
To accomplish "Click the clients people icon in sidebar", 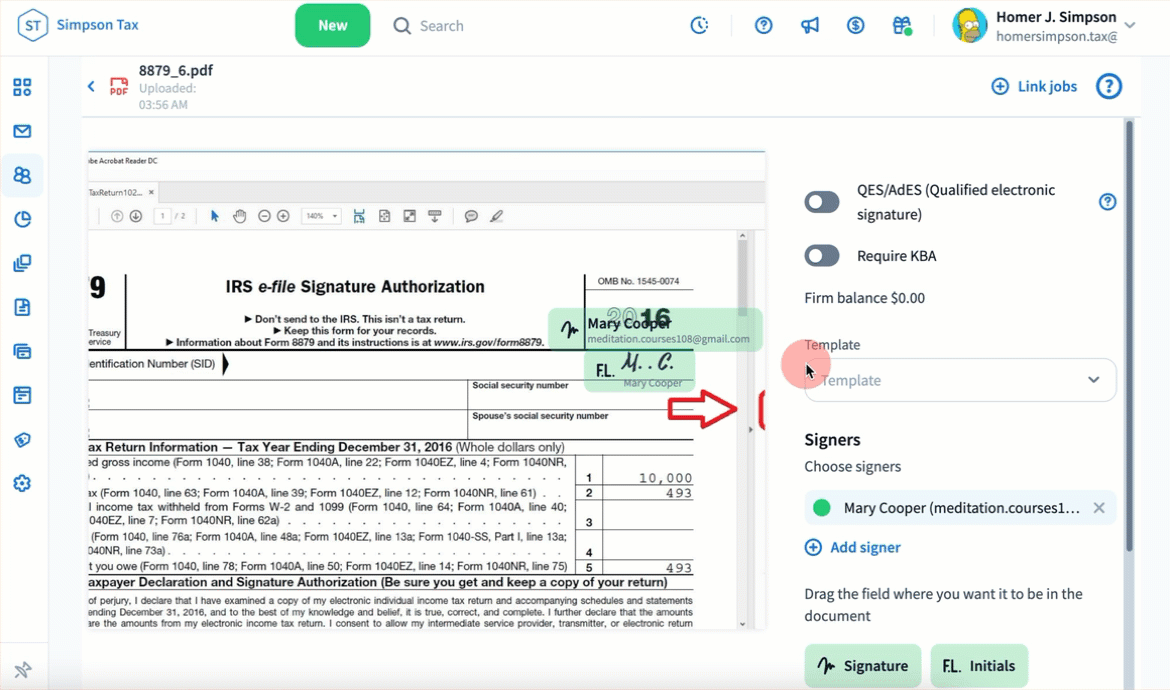I will click(22, 175).
